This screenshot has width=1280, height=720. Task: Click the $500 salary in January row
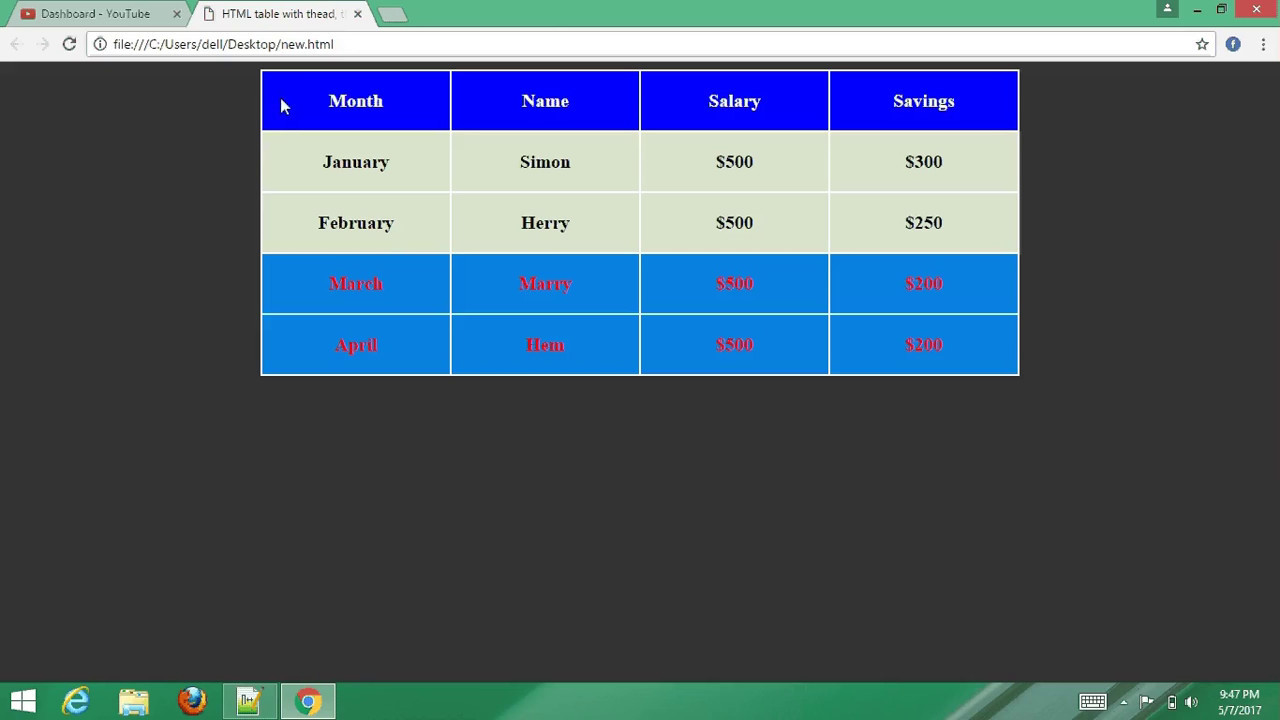pos(734,162)
